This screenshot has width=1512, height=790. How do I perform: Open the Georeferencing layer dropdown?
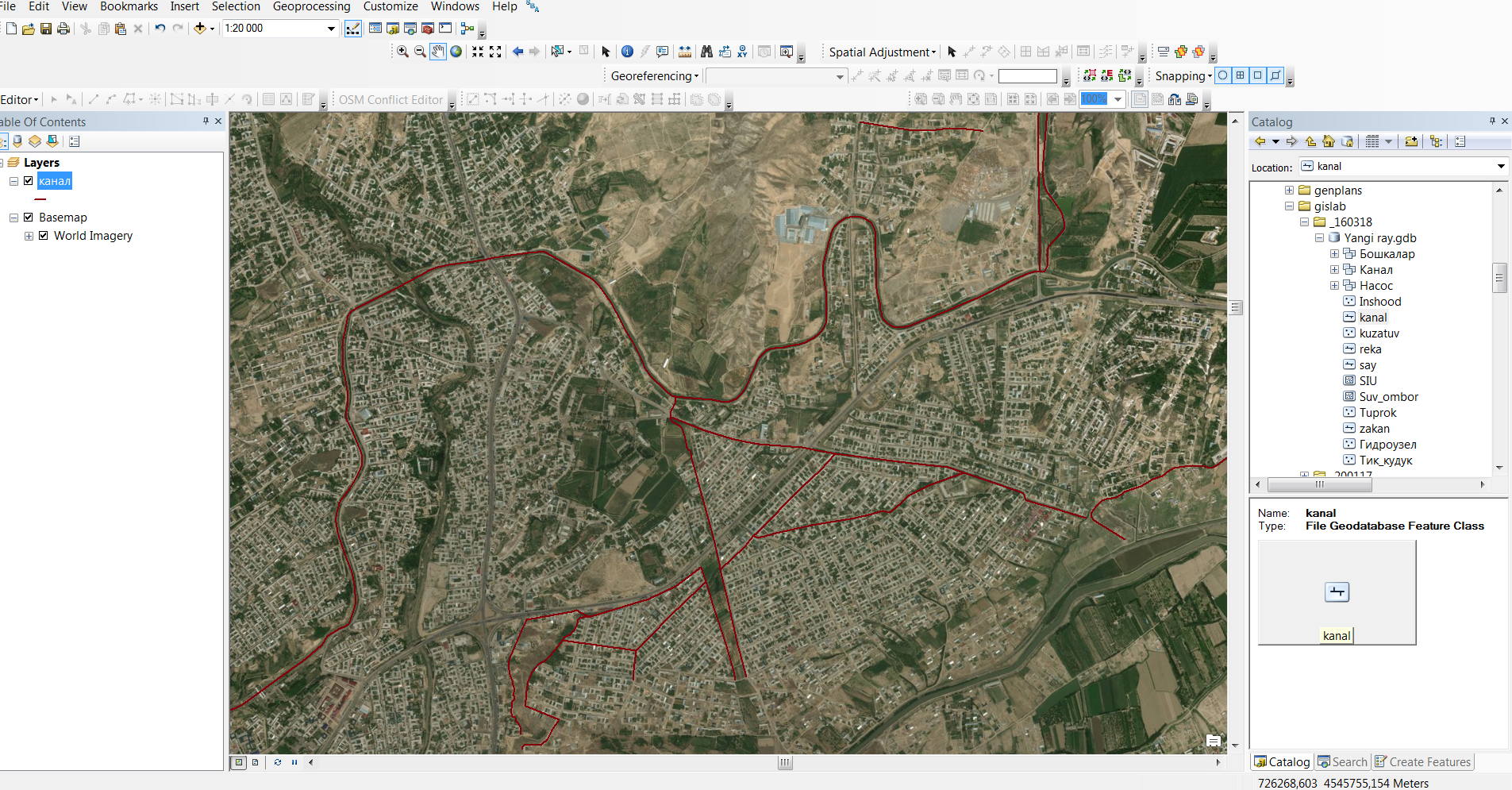(840, 76)
